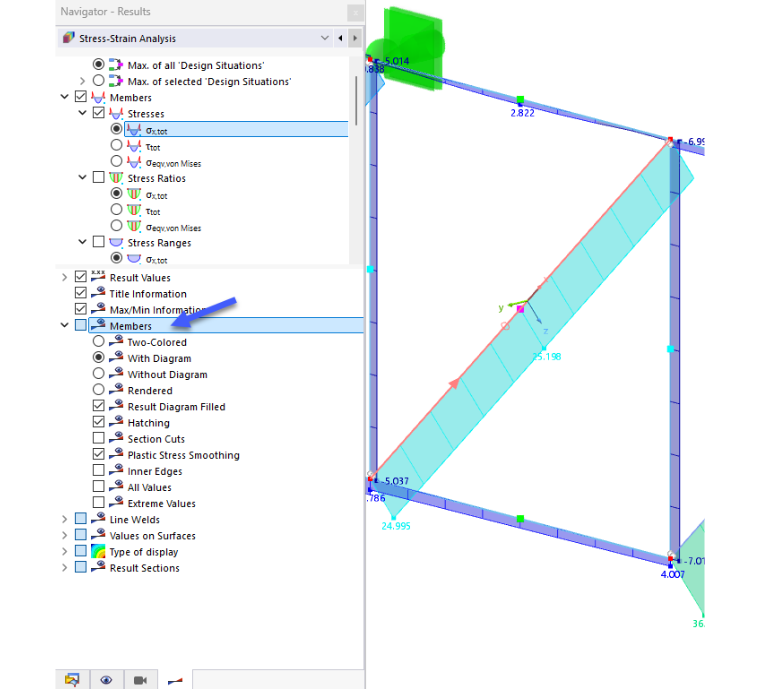Click the Stress-Strain Analysis cube icon

[69, 38]
